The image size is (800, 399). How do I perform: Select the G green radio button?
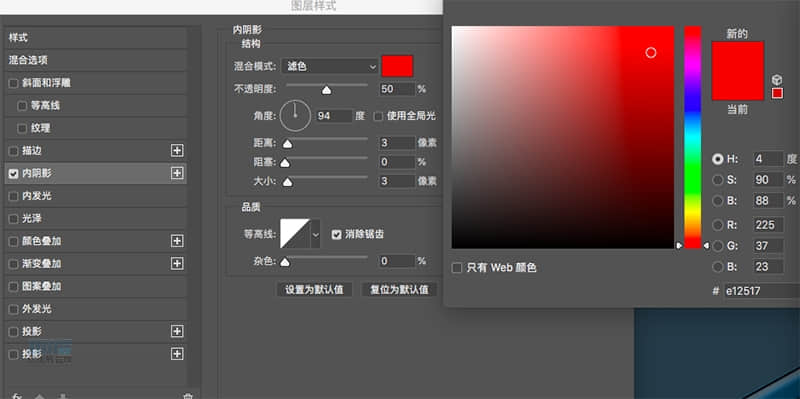pyautogui.click(x=718, y=246)
